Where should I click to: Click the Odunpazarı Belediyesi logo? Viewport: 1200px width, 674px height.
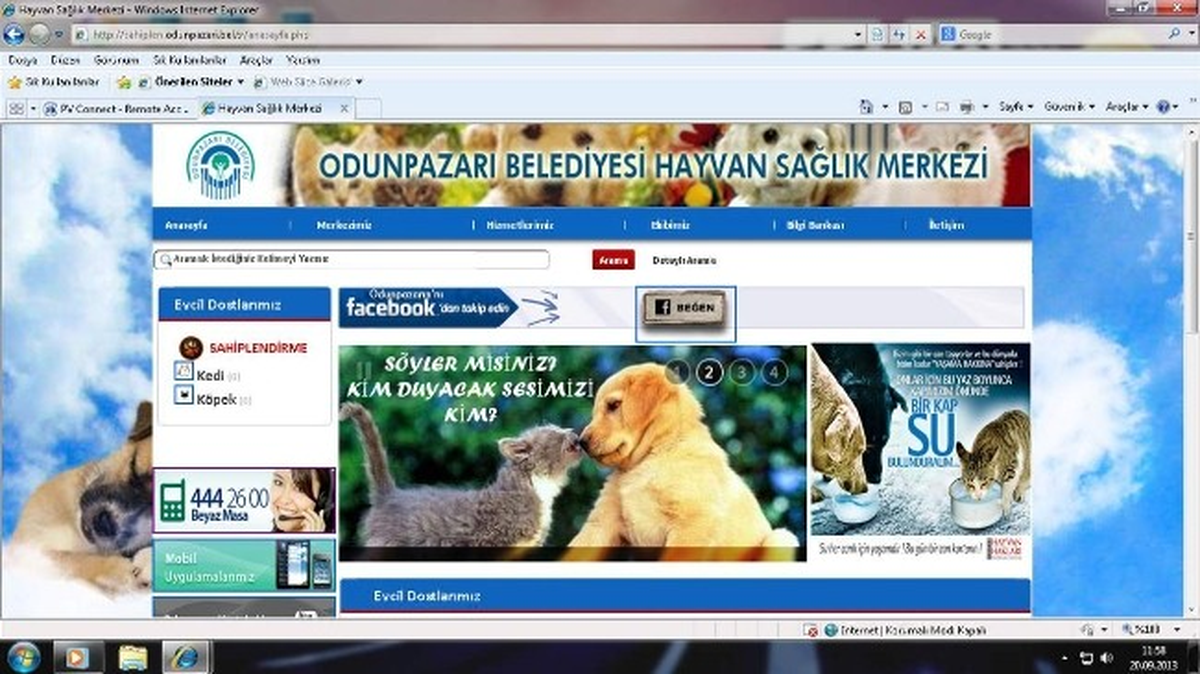220,165
